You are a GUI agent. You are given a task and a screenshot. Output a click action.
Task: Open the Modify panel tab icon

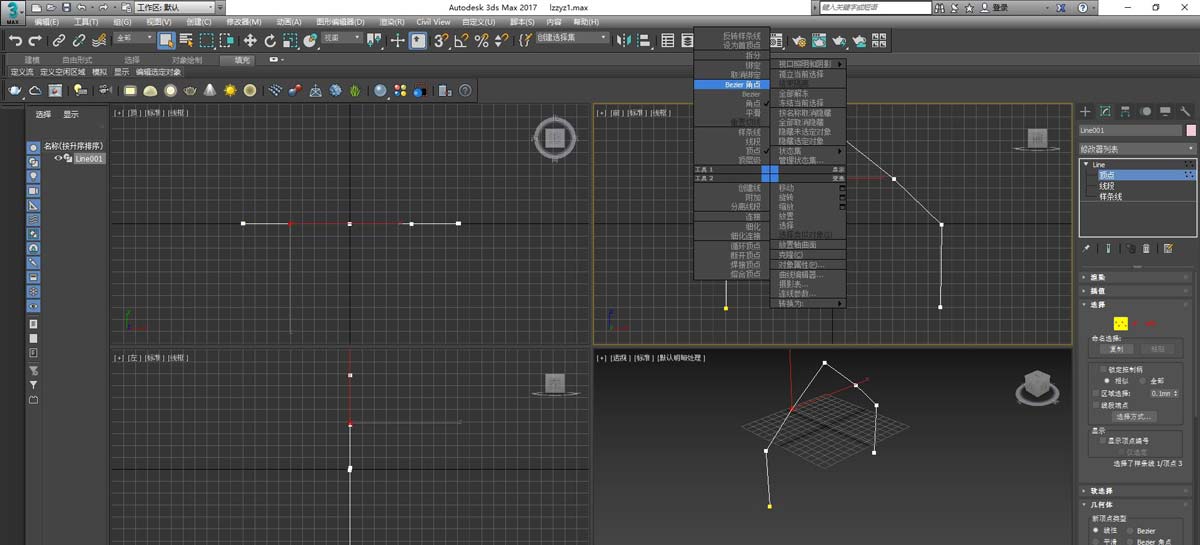1106,111
